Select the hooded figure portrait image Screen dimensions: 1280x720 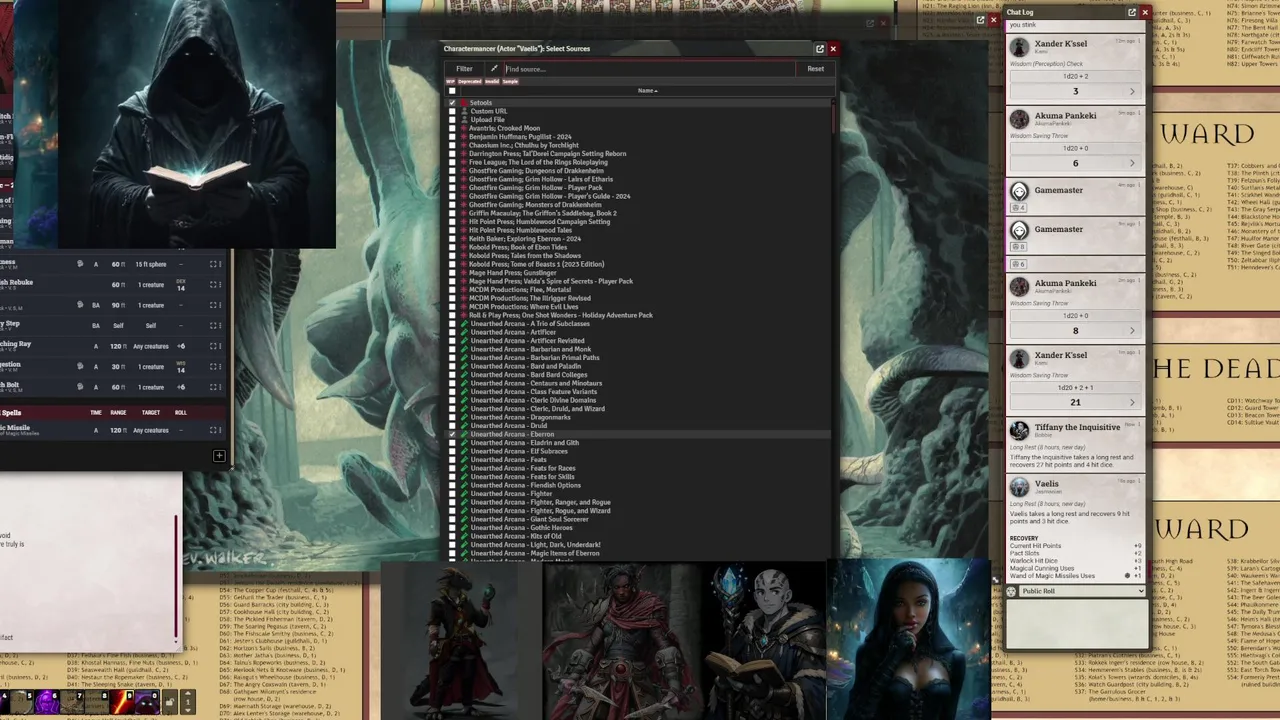click(196, 124)
